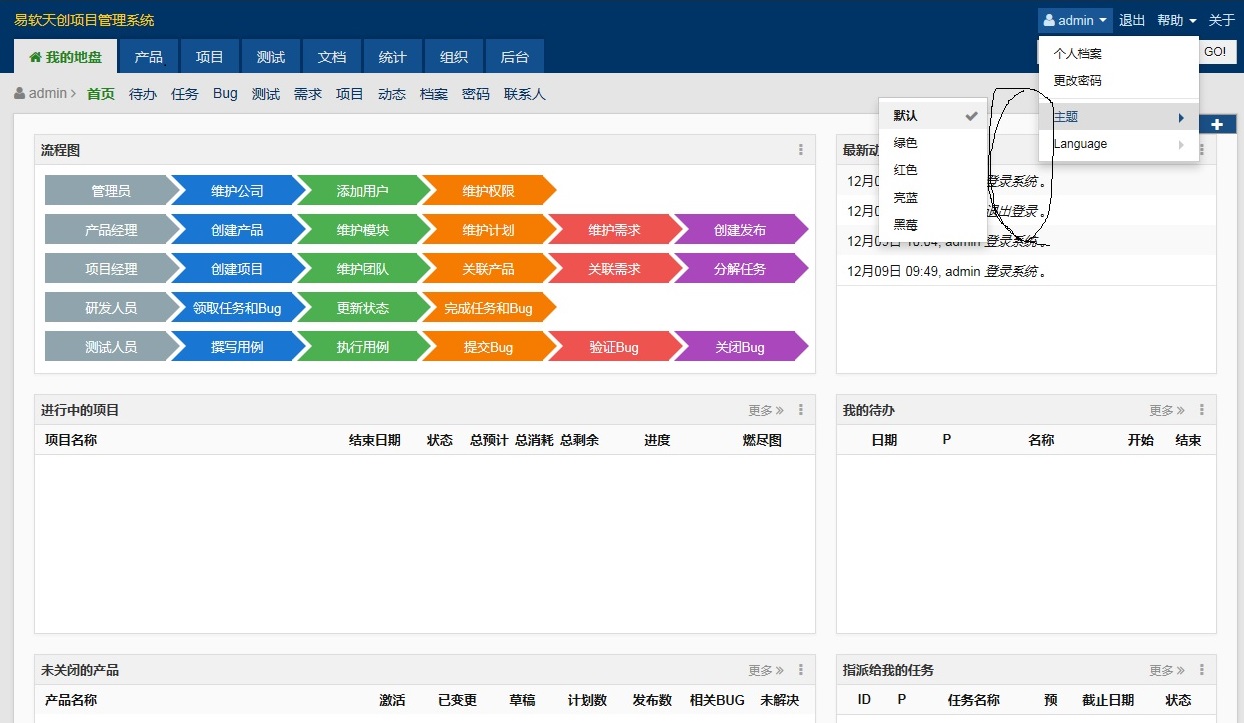Click the 关闭Bug flow step
Viewport: 1244px width, 723px height.
coord(740,347)
